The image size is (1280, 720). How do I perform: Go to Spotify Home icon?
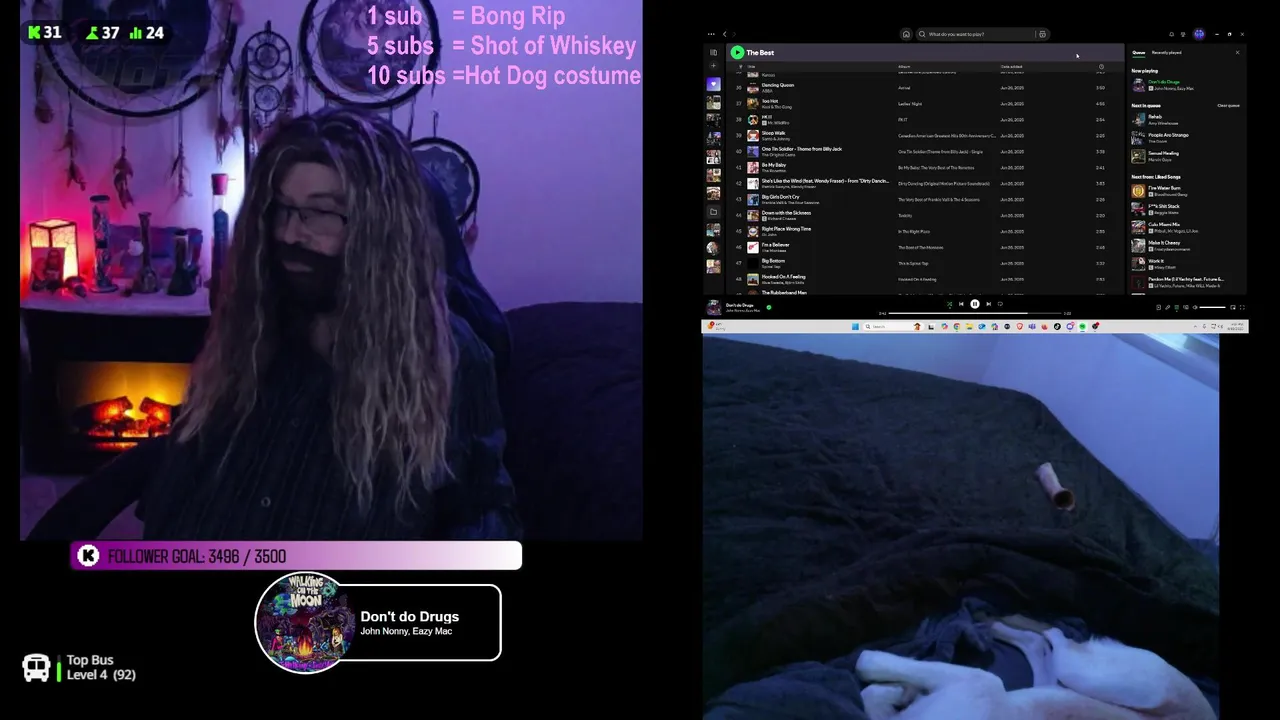click(x=906, y=34)
